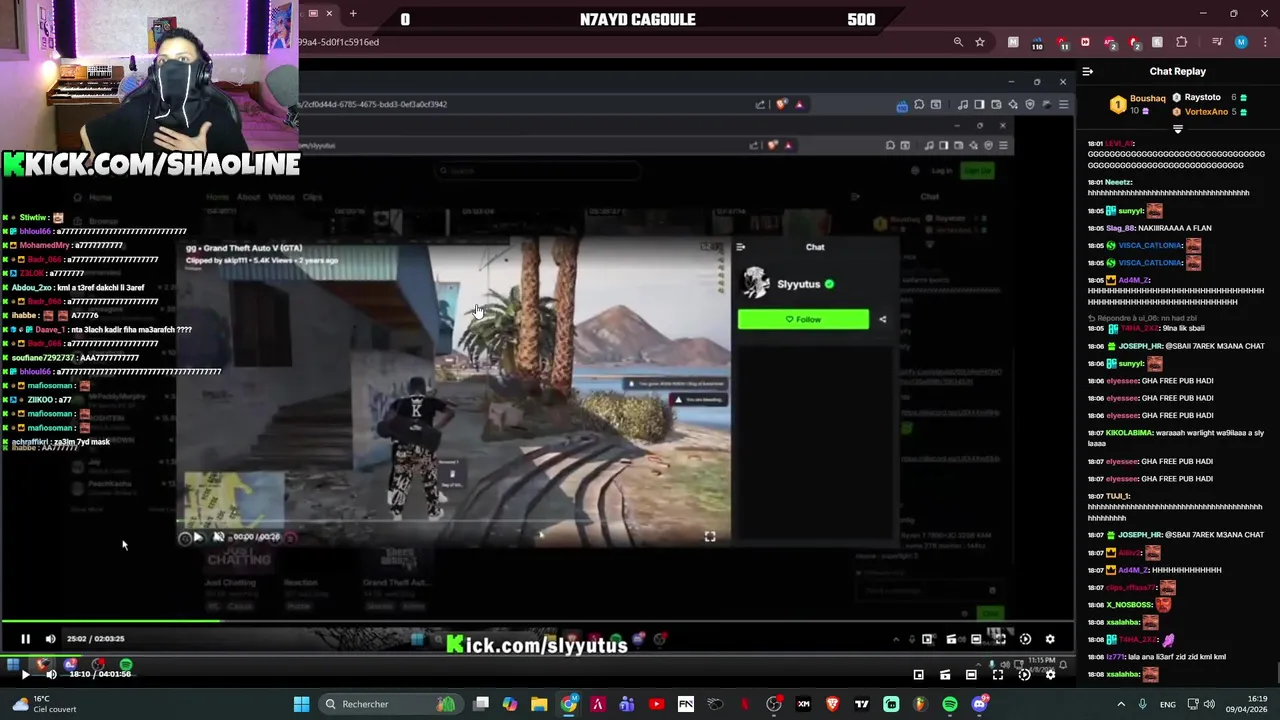Click the green Follow button for Slyyutus

pos(803,319)
